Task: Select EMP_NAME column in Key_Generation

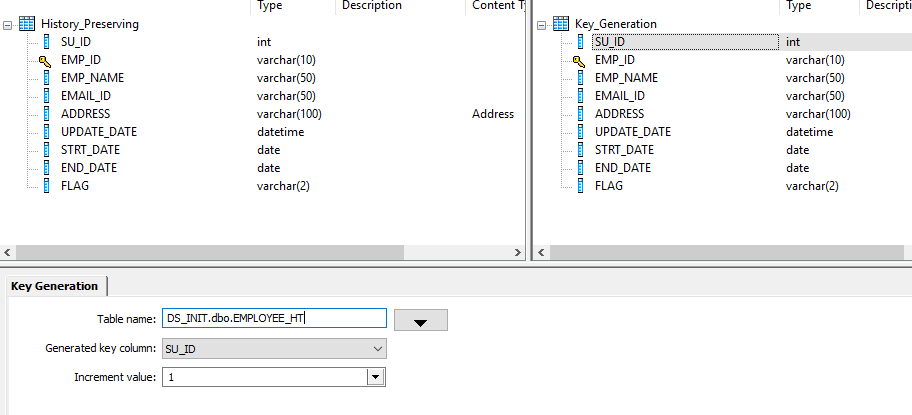Action: [626, 78]
